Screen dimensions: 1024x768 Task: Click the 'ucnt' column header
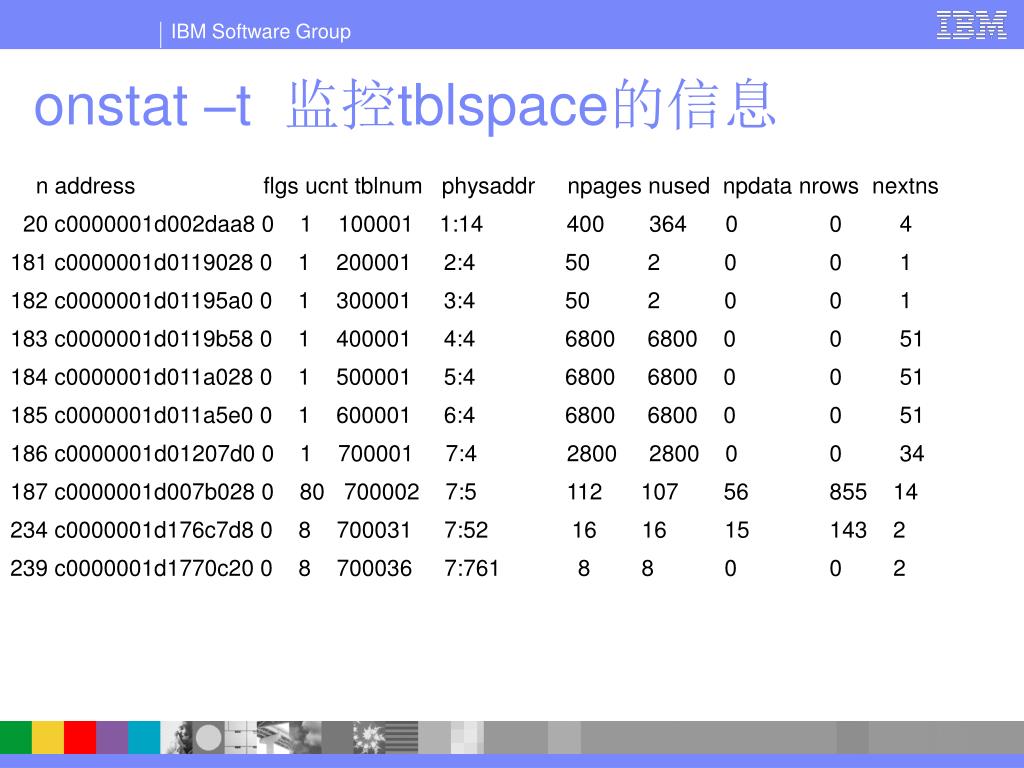(327, 187)
